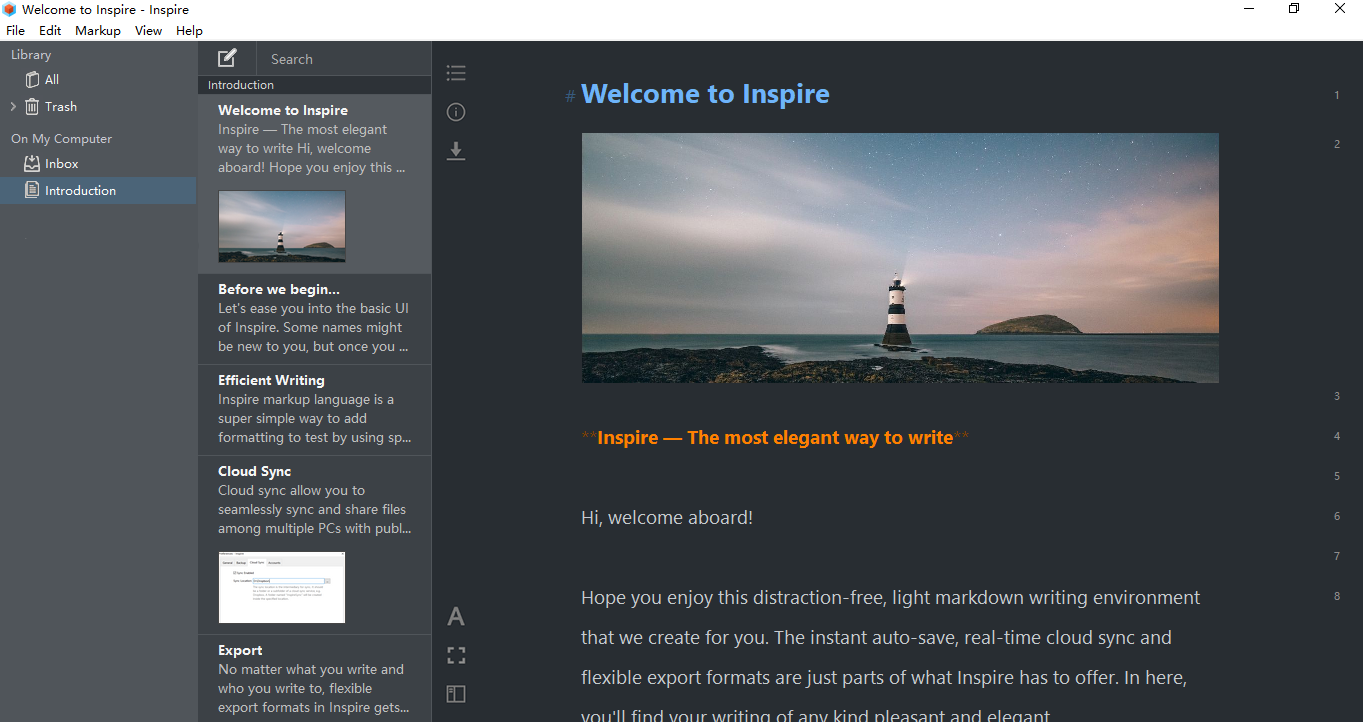
Task: Select the Inbox group
Action: 98,163
